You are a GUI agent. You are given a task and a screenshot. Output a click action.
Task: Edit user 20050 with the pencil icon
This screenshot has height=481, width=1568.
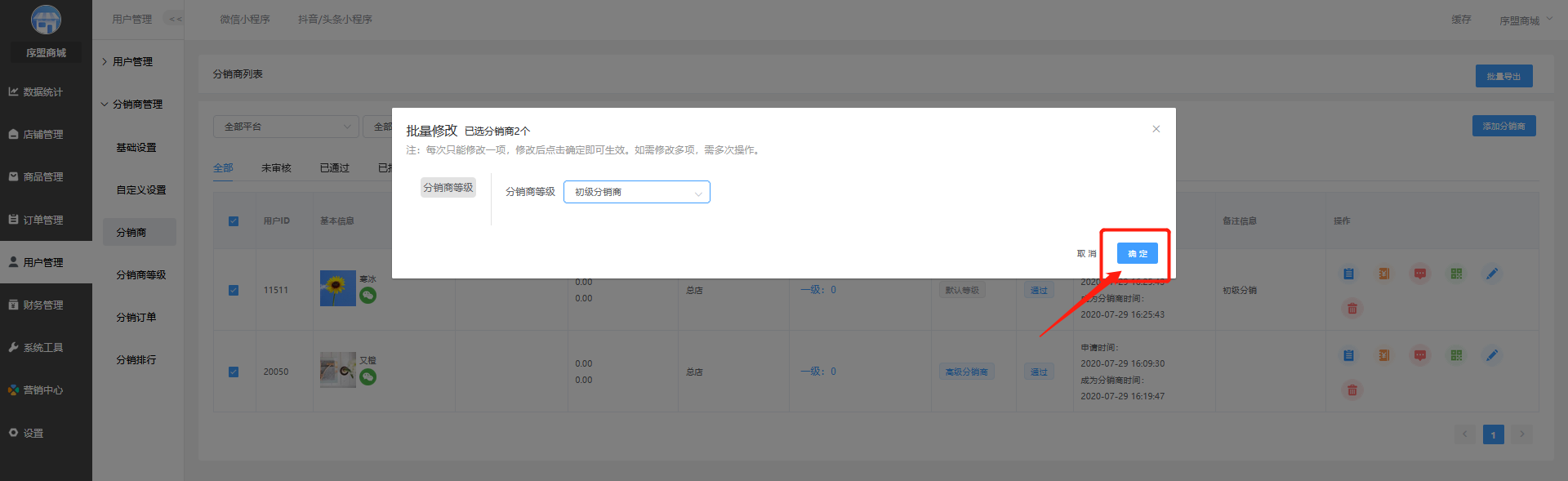pos(1492,355)
